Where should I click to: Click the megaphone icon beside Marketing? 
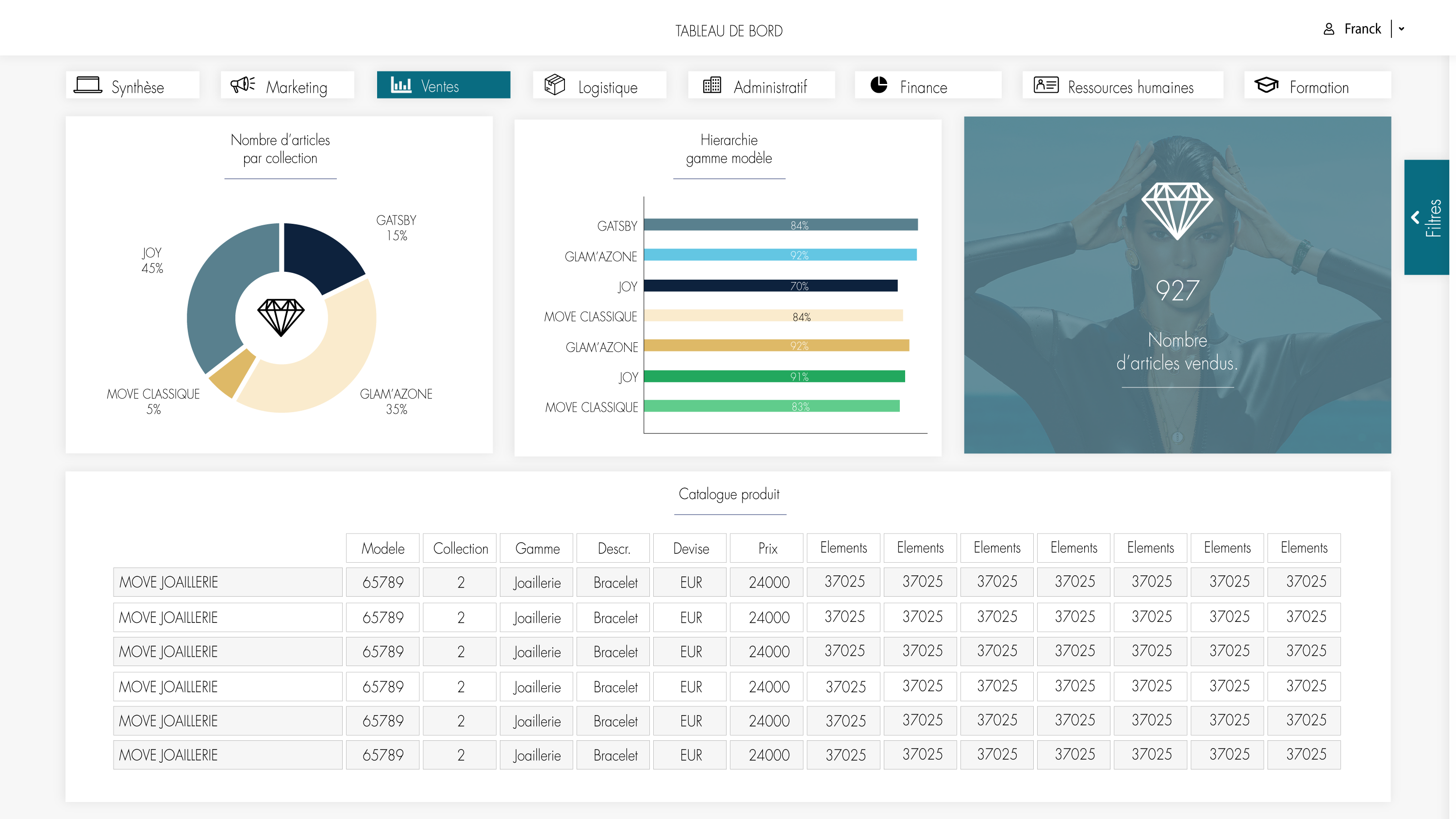(x=243, y=85)
